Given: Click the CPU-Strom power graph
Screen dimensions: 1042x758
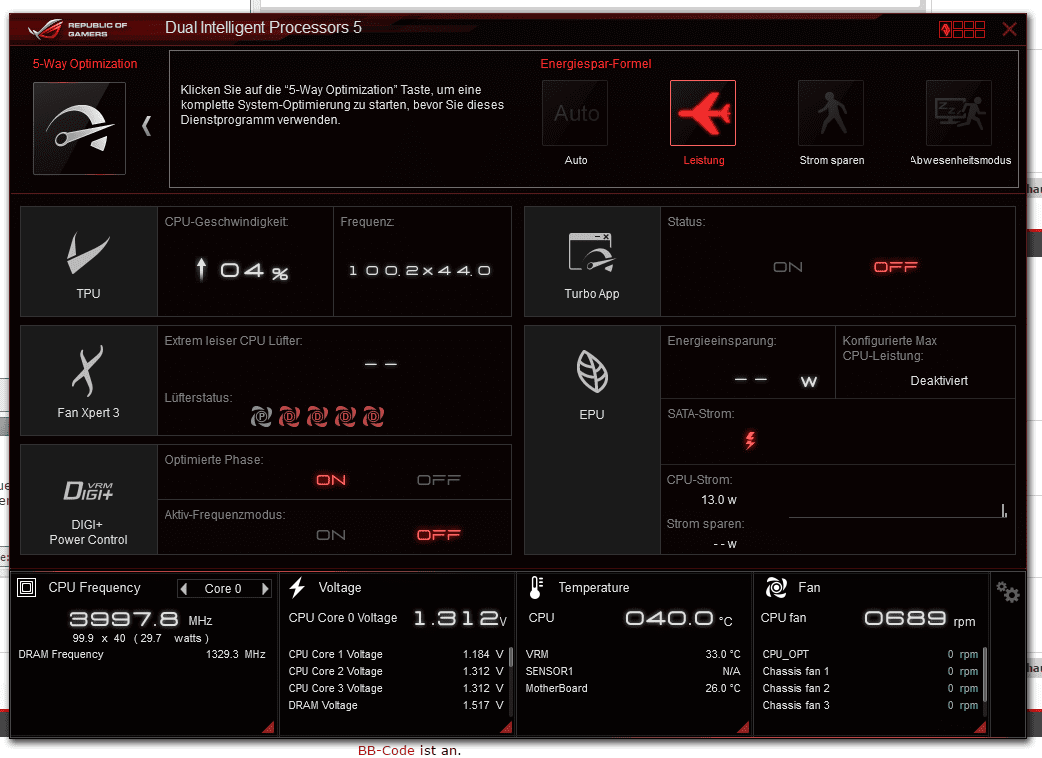Looking at the screenshot, I should click(898, 510).
